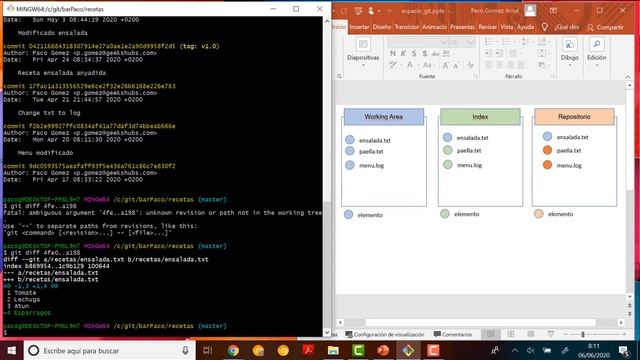The image size is (640, 360).
Task: Toggle italic (K) formatting in PowerPoint
Action: [403, 53]
